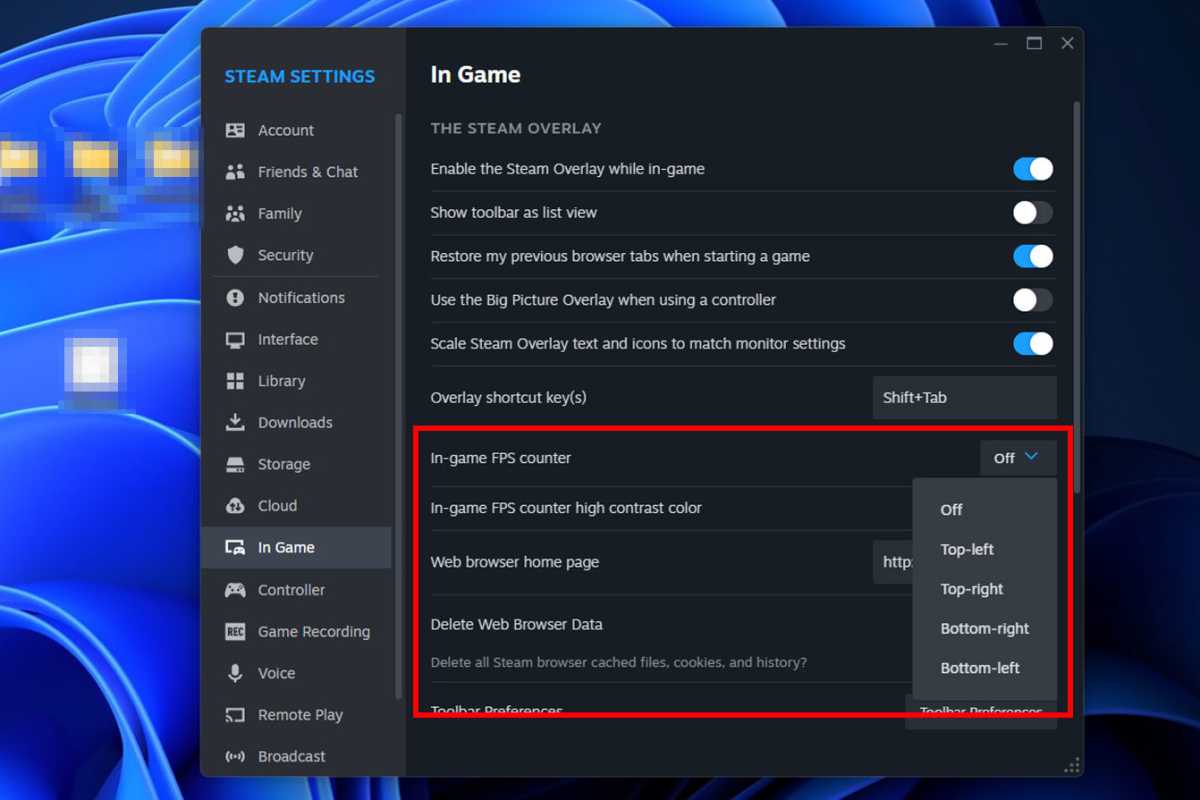
Task: Click the Friends & Chat people icon
Action: pyautogui.click(x=235, y=172)
